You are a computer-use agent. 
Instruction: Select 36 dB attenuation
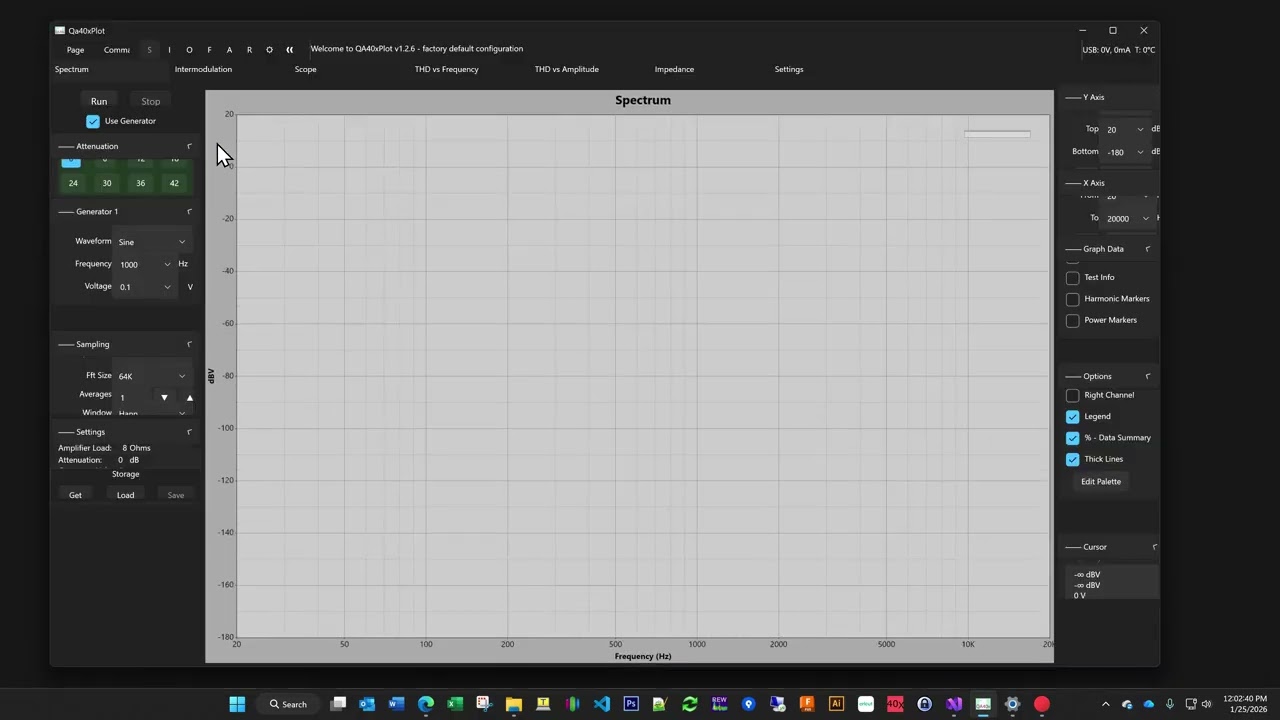[x=140, y=183]
